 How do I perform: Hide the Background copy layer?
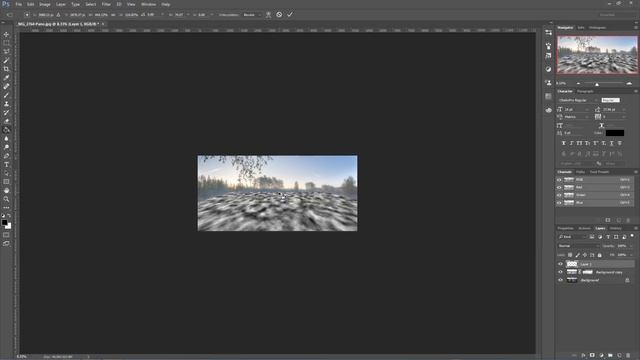pyautogui.click(x=560, y=272)
